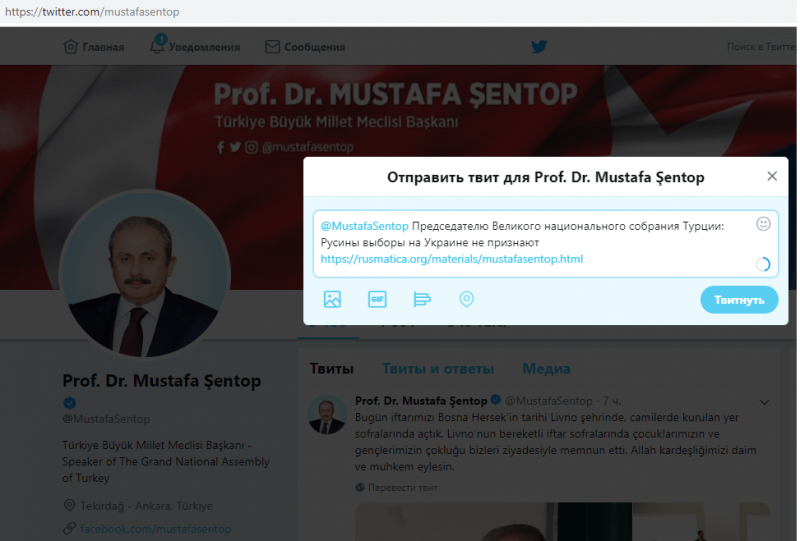Add a poll to the tweet
This screenshot has width=800, height=541.
[422, 299]
